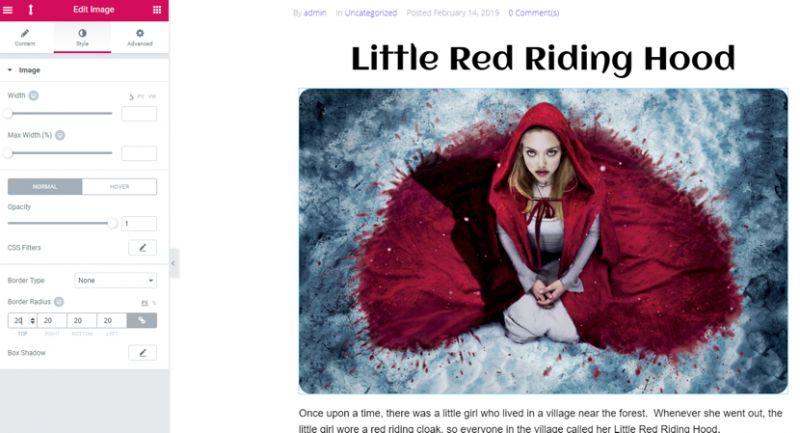The image size is (800, 433).
Task: Click the responsive icon next to Max Width
Action: pos(60,135)
